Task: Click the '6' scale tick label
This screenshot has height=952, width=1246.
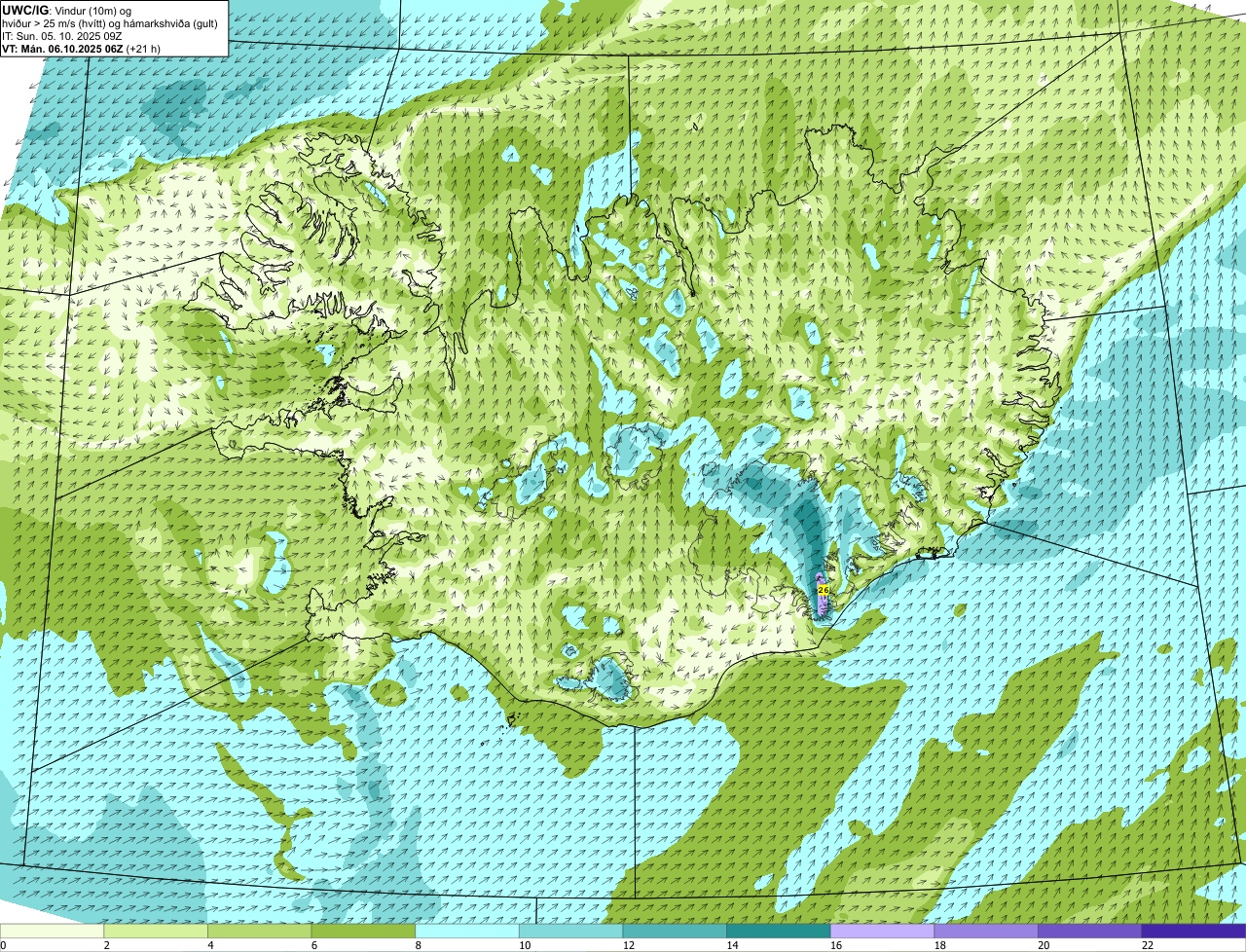Action: coord(313,945)
